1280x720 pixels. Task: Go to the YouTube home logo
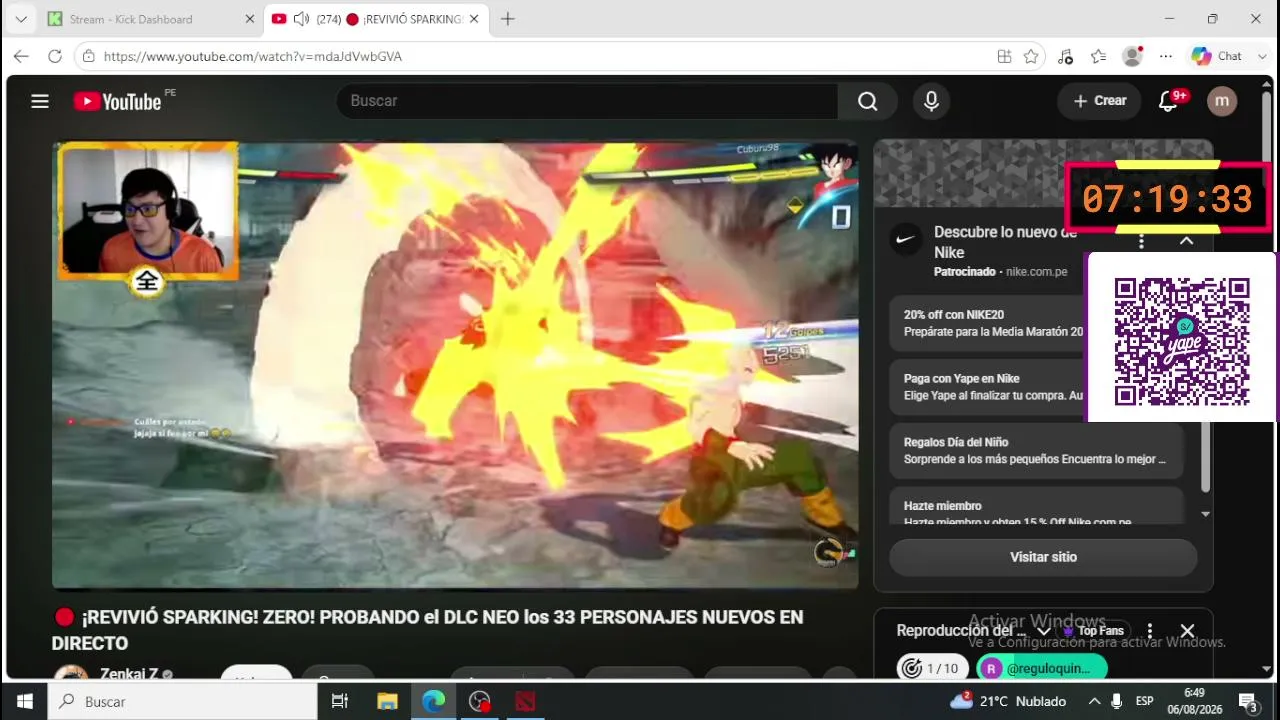tap(117, 101)
